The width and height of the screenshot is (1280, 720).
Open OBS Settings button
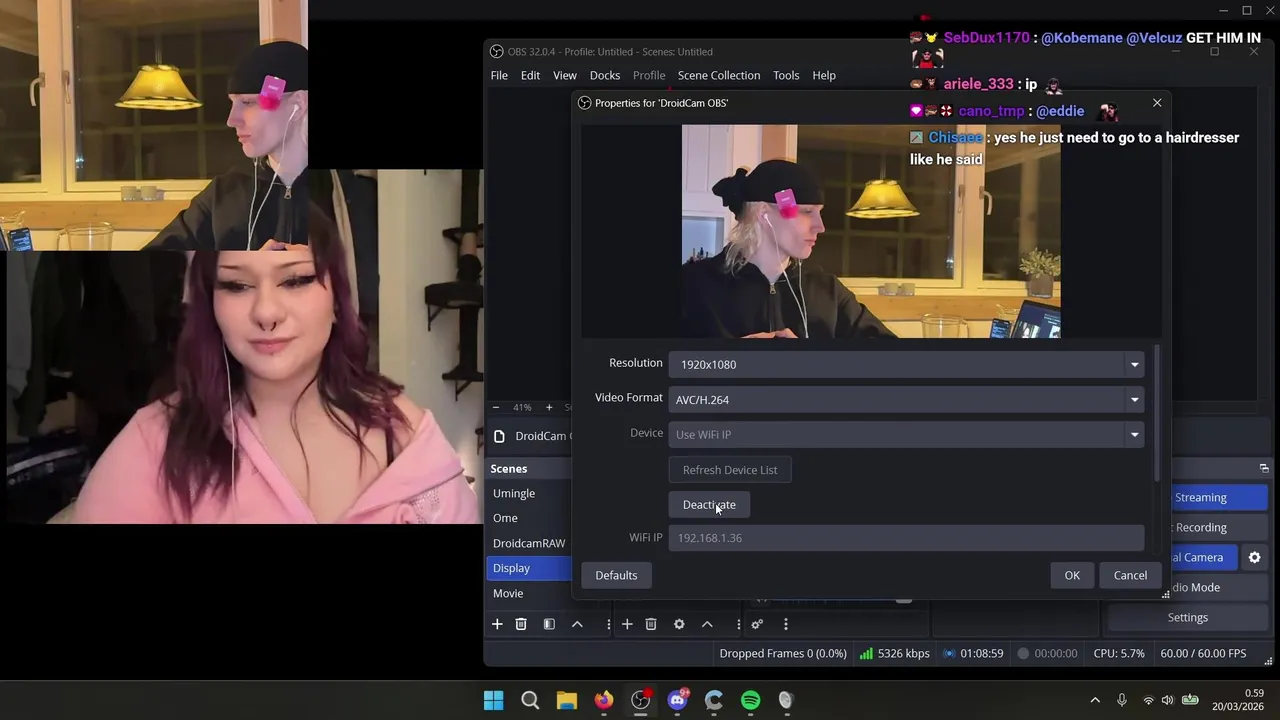(1188, 617)
